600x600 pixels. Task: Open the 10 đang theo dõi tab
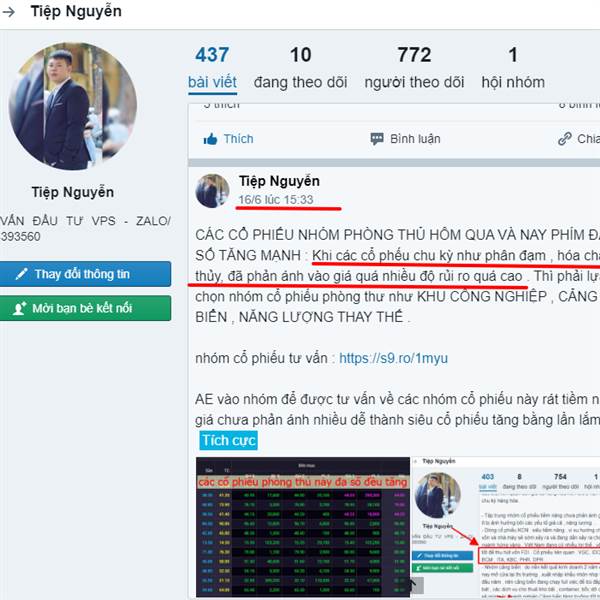(300, 69)
